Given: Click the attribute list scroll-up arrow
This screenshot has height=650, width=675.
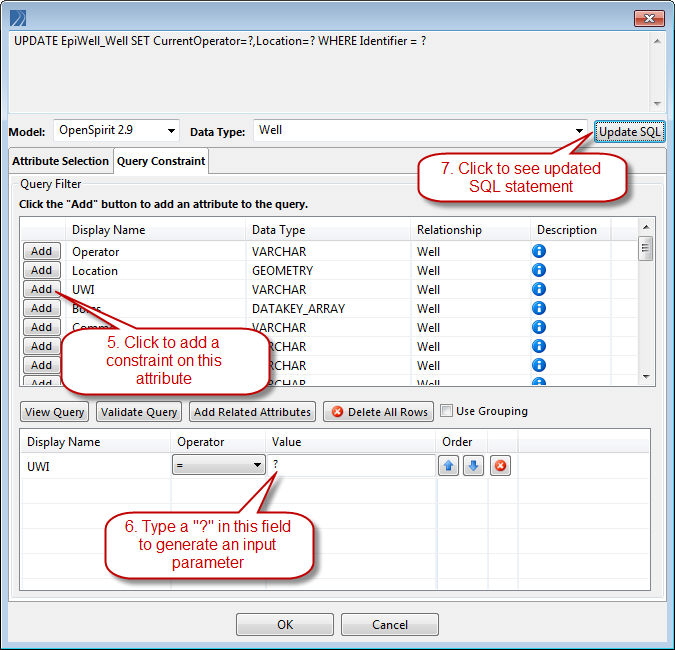Looking at the screenshot, I should point(645,227).
